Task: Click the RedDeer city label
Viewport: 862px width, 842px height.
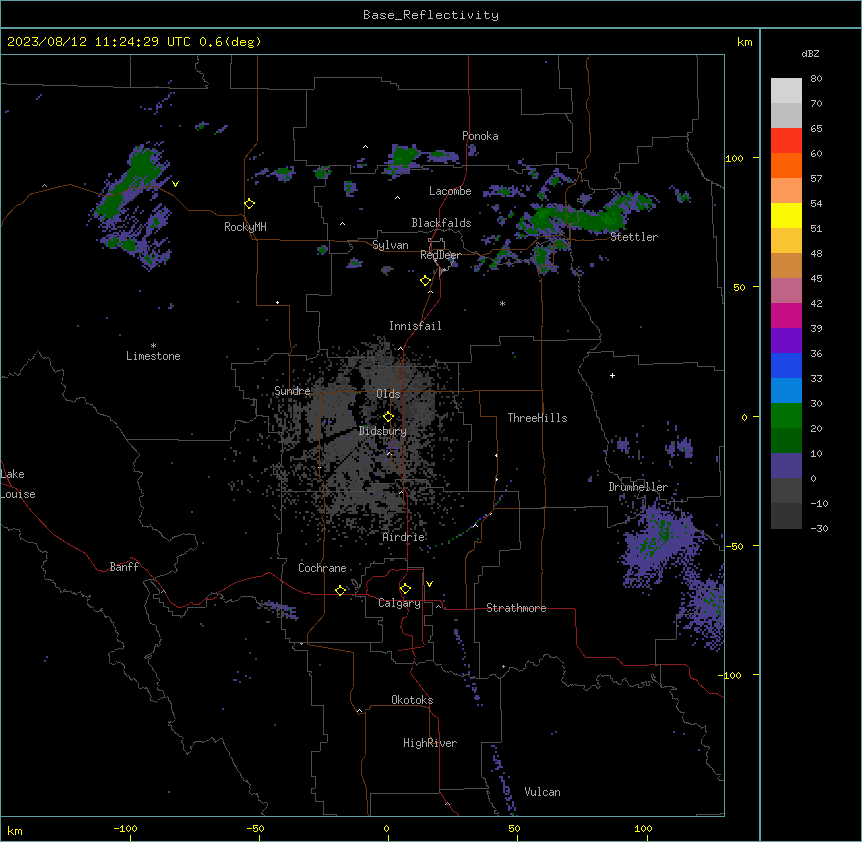Action: [x=440, y=255]
